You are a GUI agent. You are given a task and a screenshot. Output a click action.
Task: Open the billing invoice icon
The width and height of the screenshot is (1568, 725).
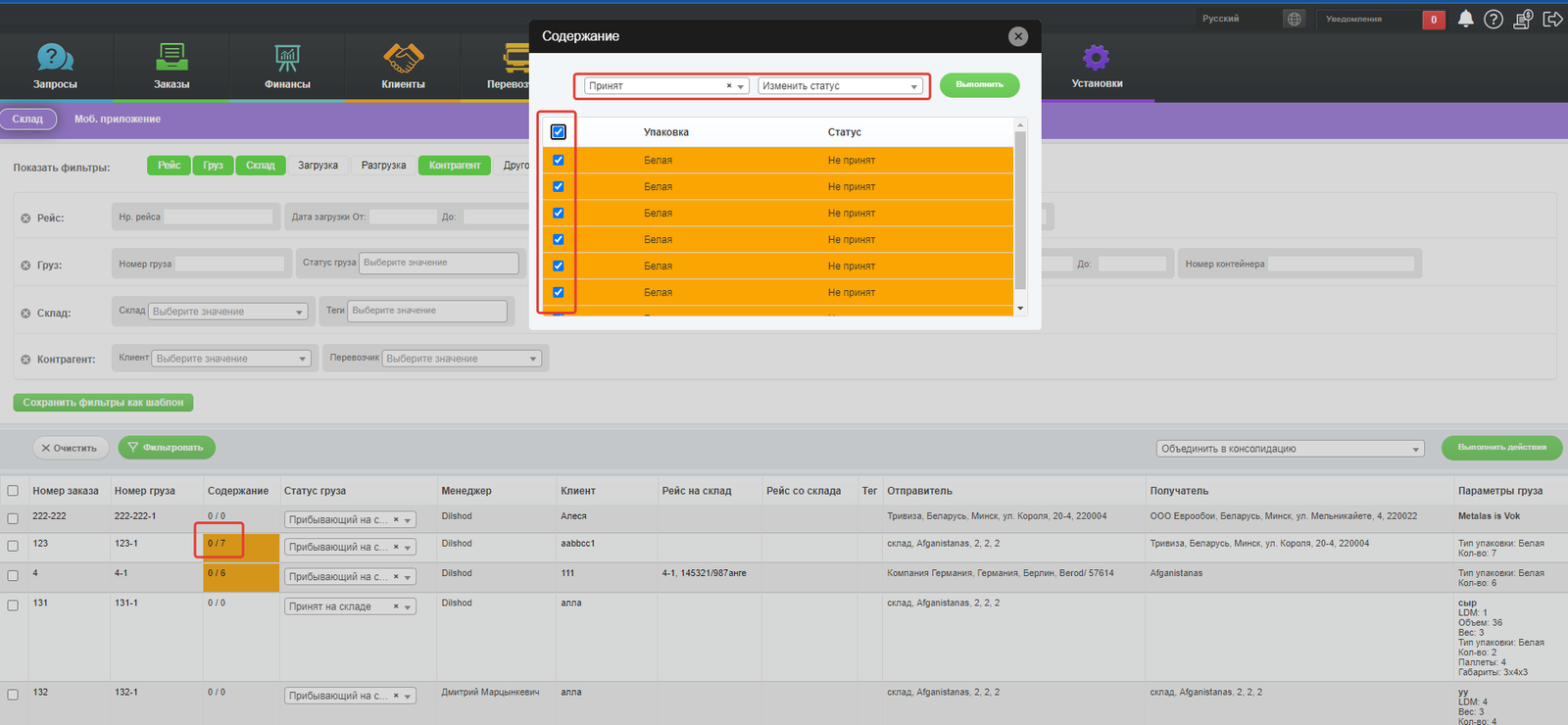click(x=1523, y=19)
